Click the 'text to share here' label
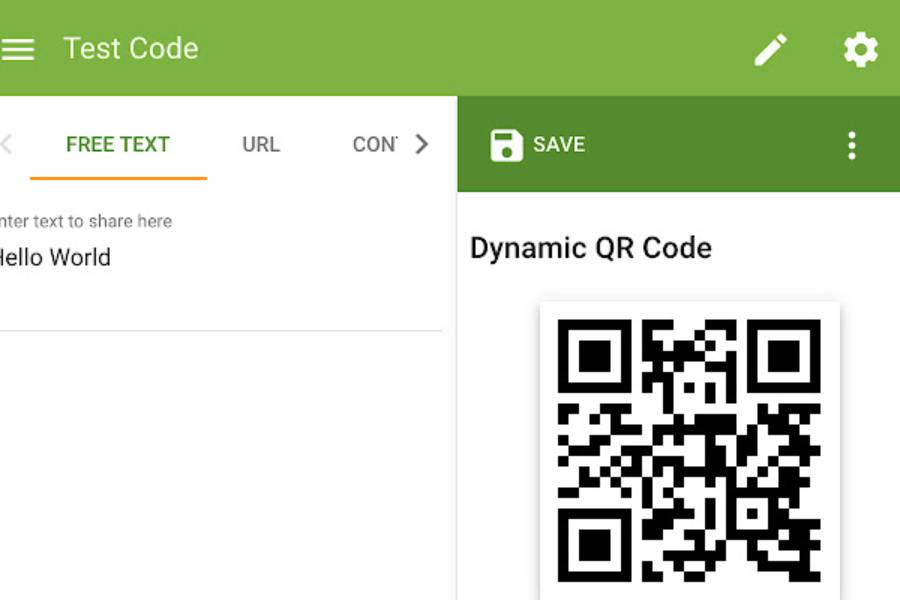 103,221
